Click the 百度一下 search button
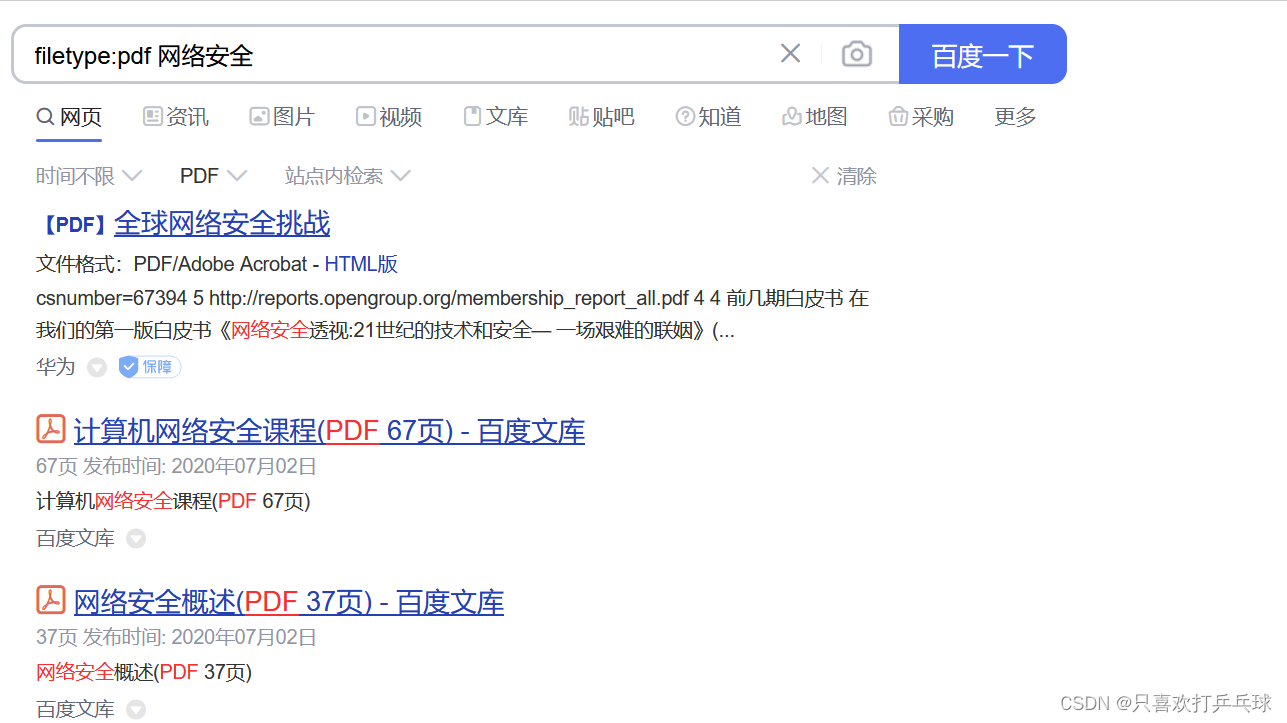Image resolution: width=1287 pixels, height=723 pixels. pos(983,54)
